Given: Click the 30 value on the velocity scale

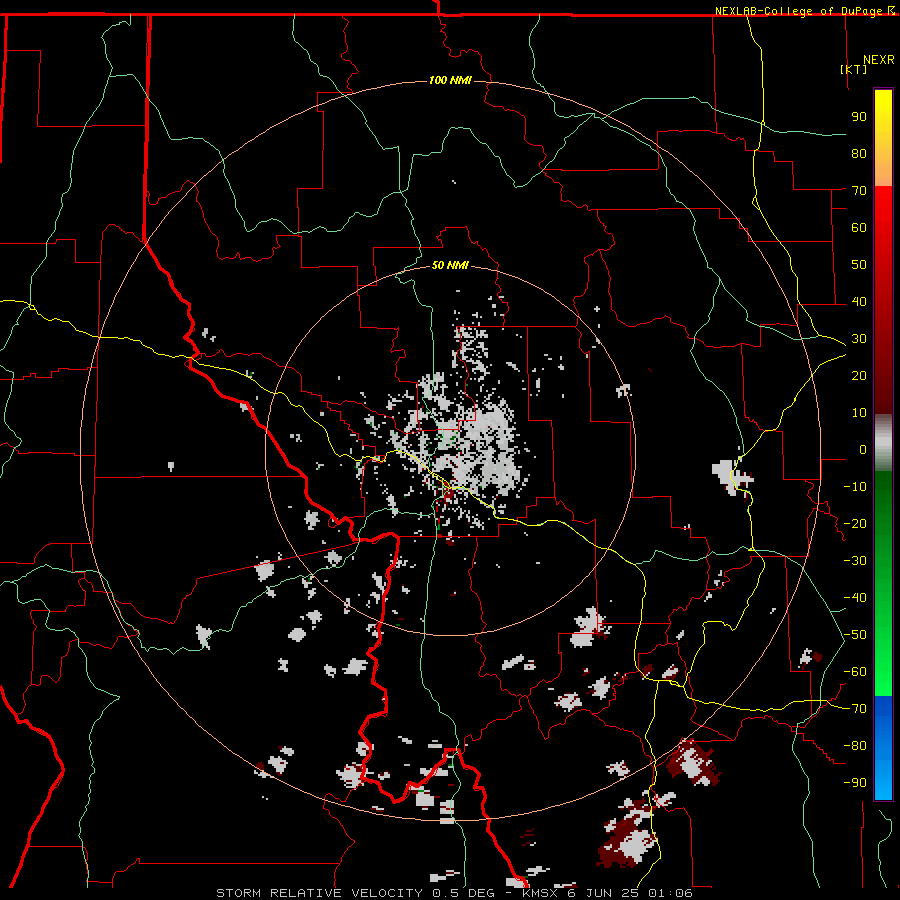Looking at the screenshot, I should [x=859, y=339].
